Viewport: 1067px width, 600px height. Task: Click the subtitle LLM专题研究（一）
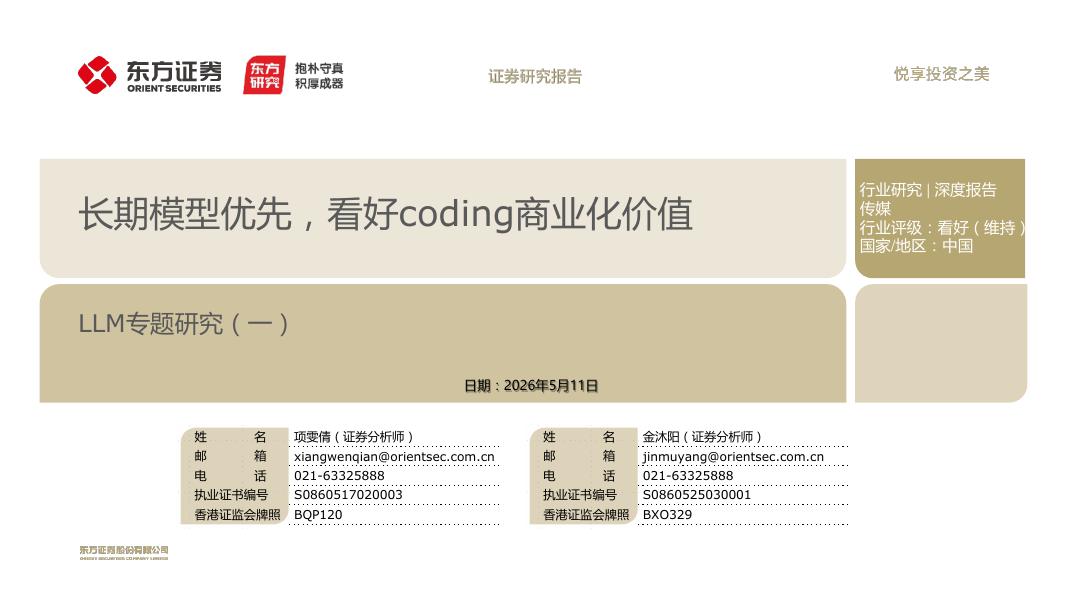coord(184,324)
